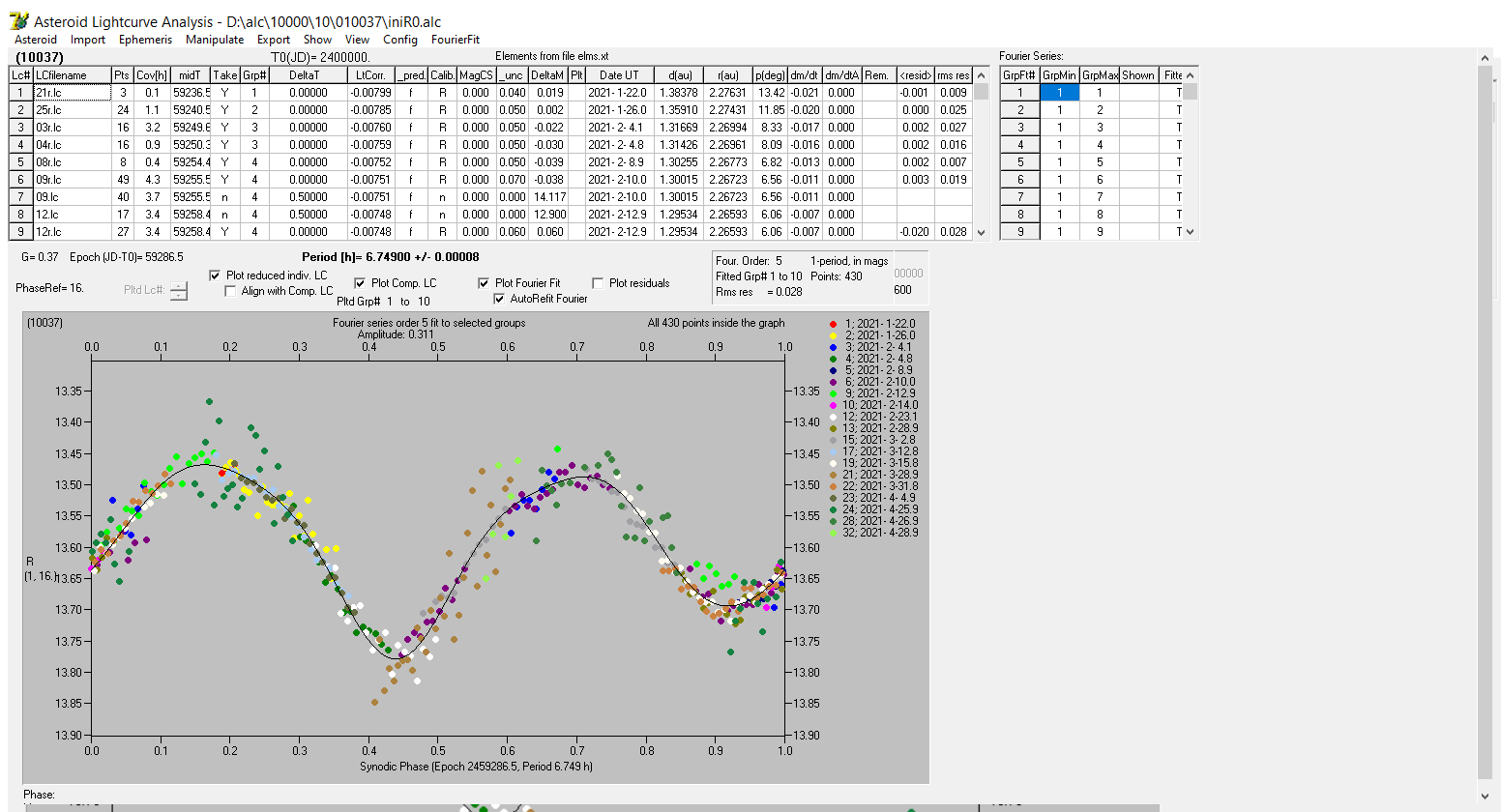Select the 12r.lc filename cell
1501x812 pixels.
pos(72,232)
